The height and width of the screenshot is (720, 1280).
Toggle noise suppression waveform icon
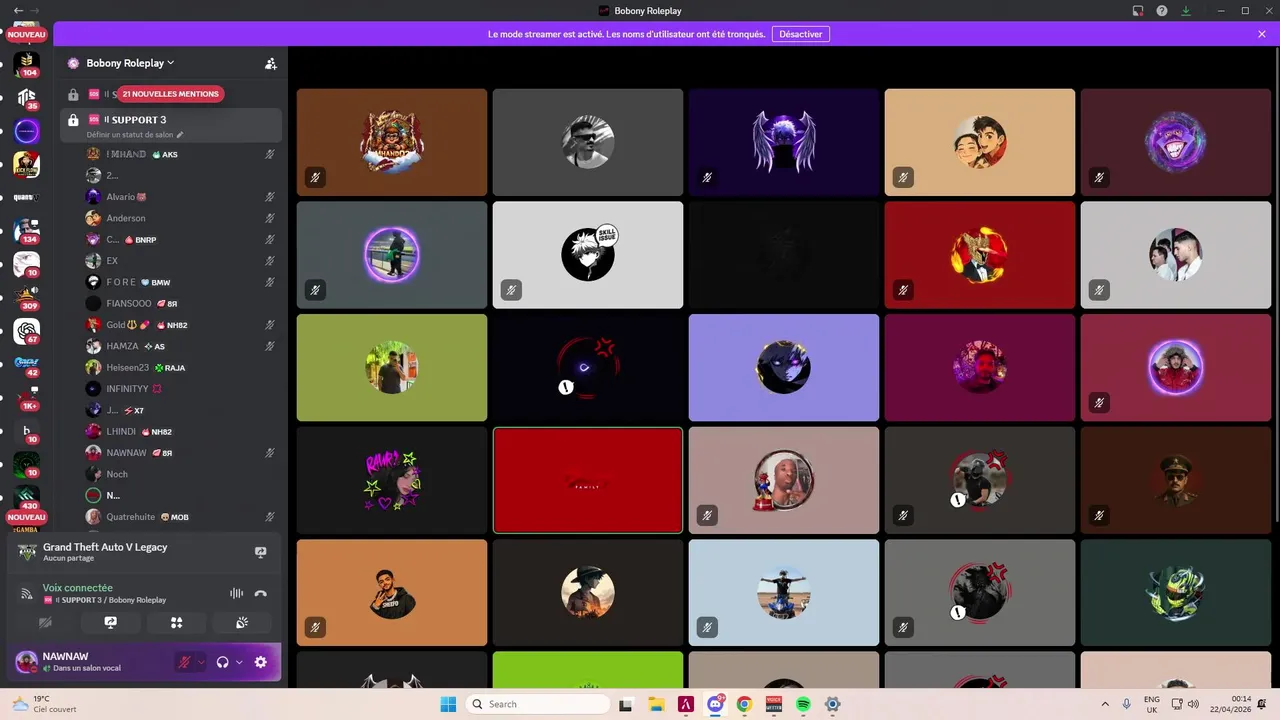click(236, 593)
